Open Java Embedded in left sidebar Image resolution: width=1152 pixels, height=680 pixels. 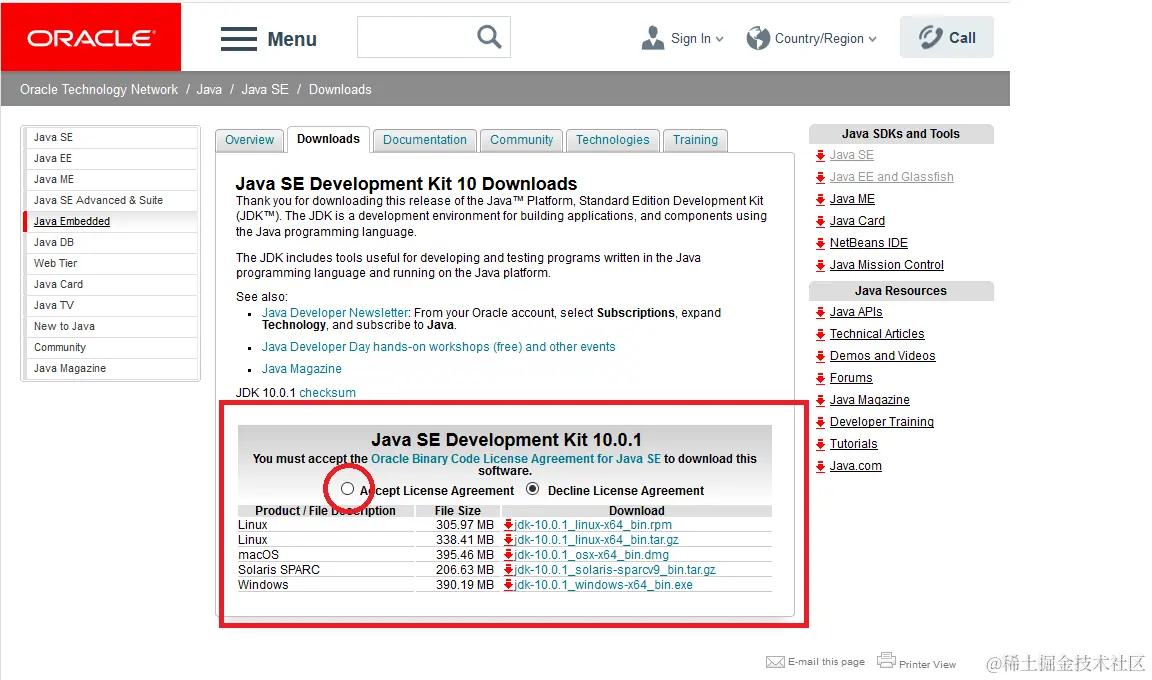(x=72, y=221)
